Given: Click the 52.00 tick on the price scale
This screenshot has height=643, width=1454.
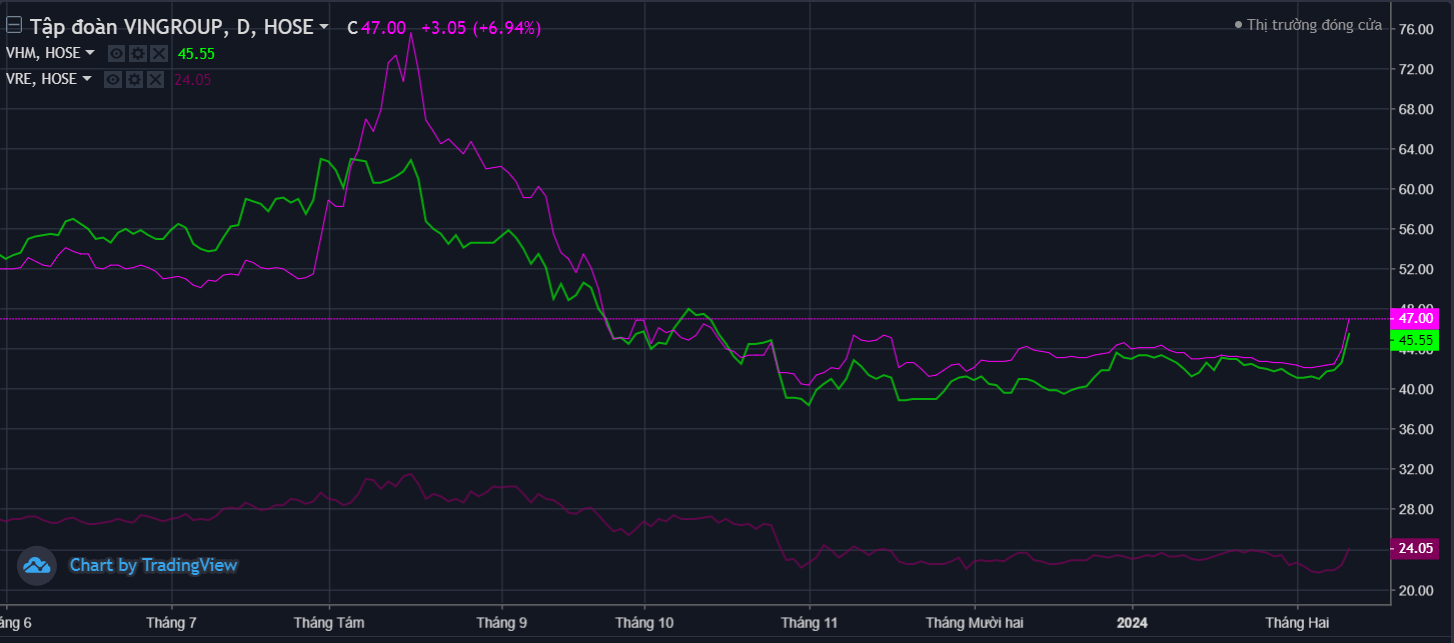Looking at the screenshot, I should pos(1416,269).
